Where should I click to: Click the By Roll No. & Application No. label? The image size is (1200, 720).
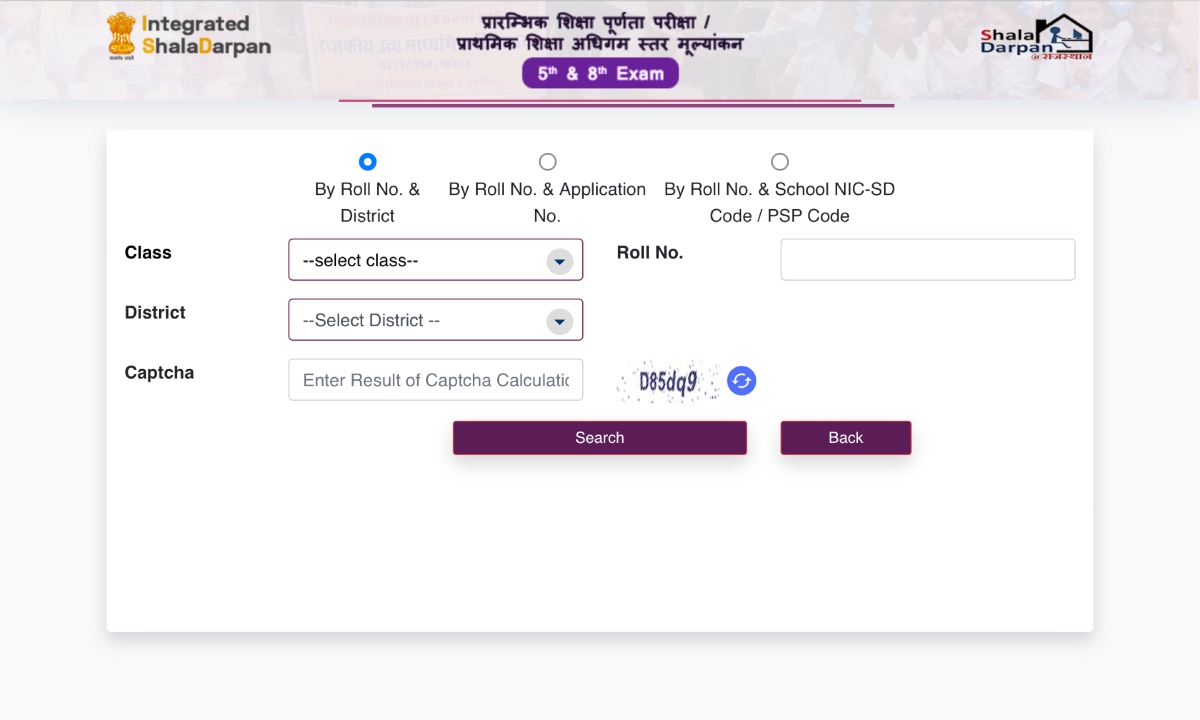547,202
